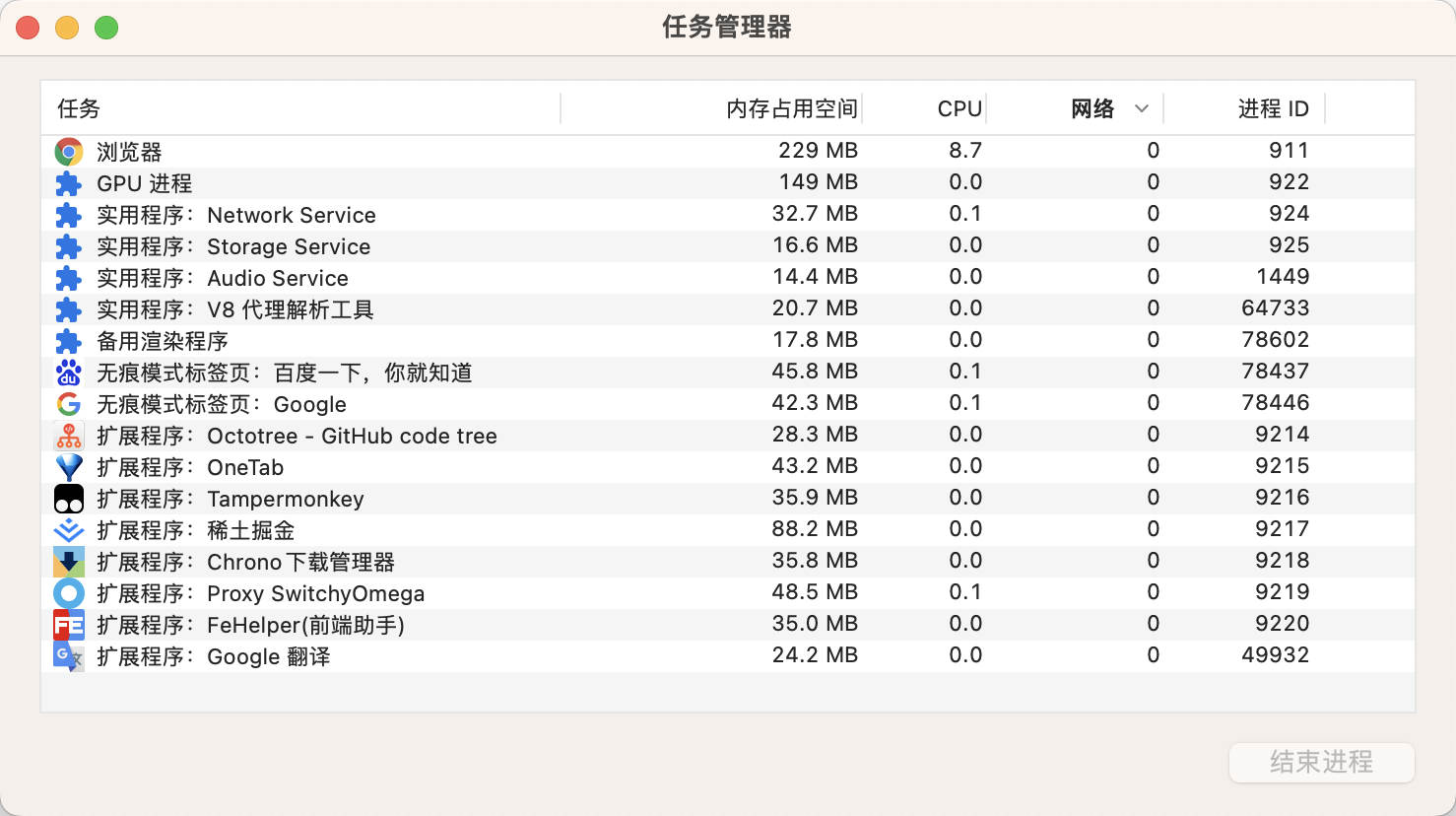Click the puzzle icon beside GPU 进程
The width and height of the screenshot is (1456, 816).
pos(69,183)
